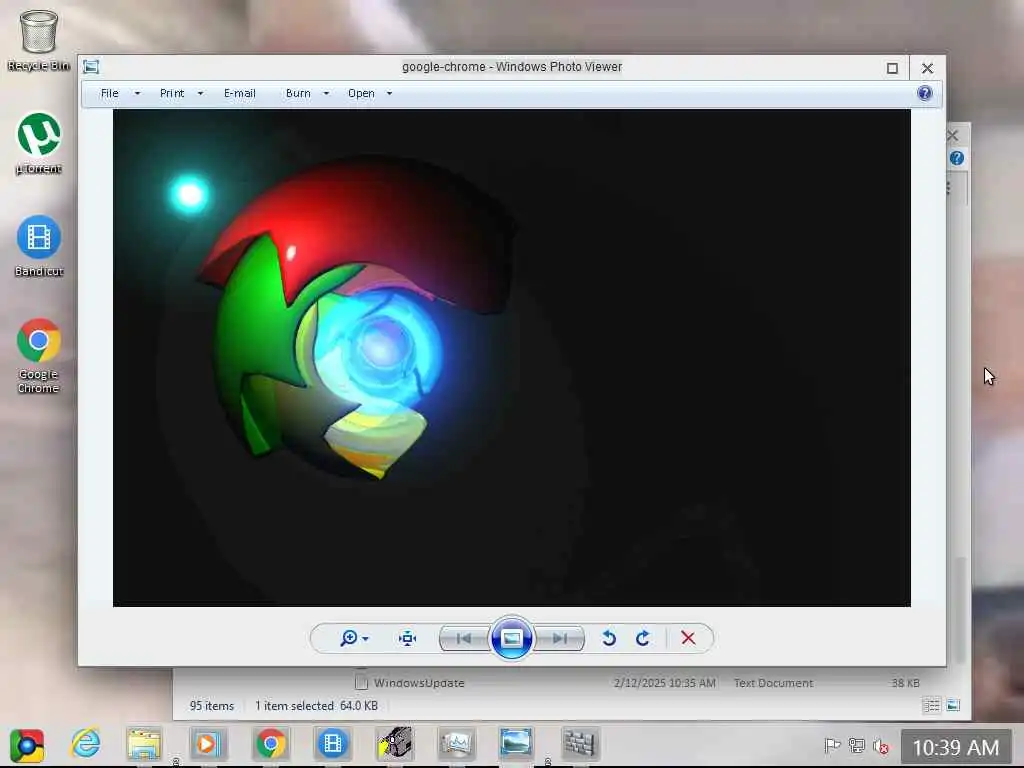Screen dimensions: 1024x768
Task: Open File Explorer from the taskbar
Action: click(144, 744)
